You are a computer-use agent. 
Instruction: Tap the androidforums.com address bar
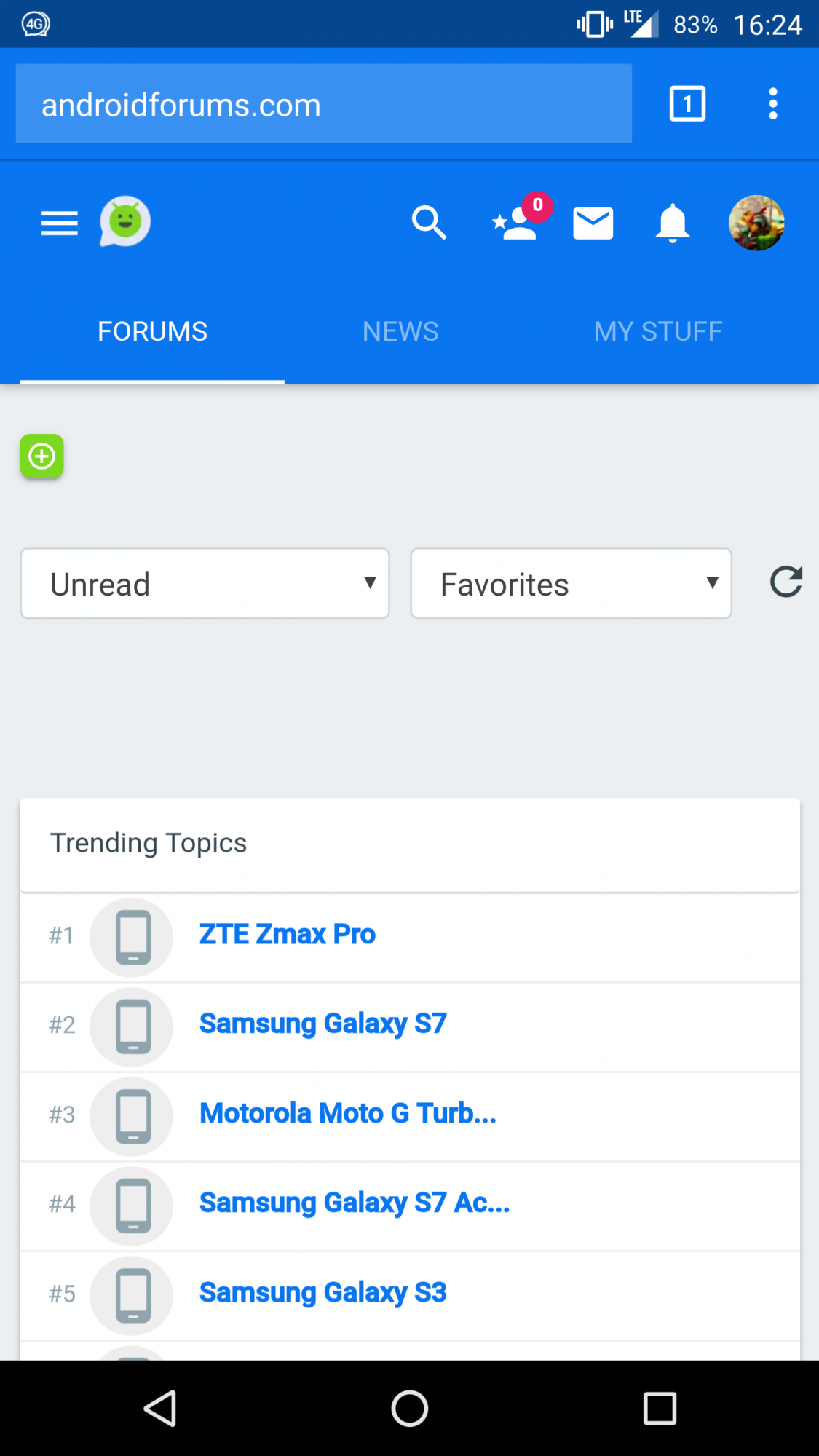point(323,104)
